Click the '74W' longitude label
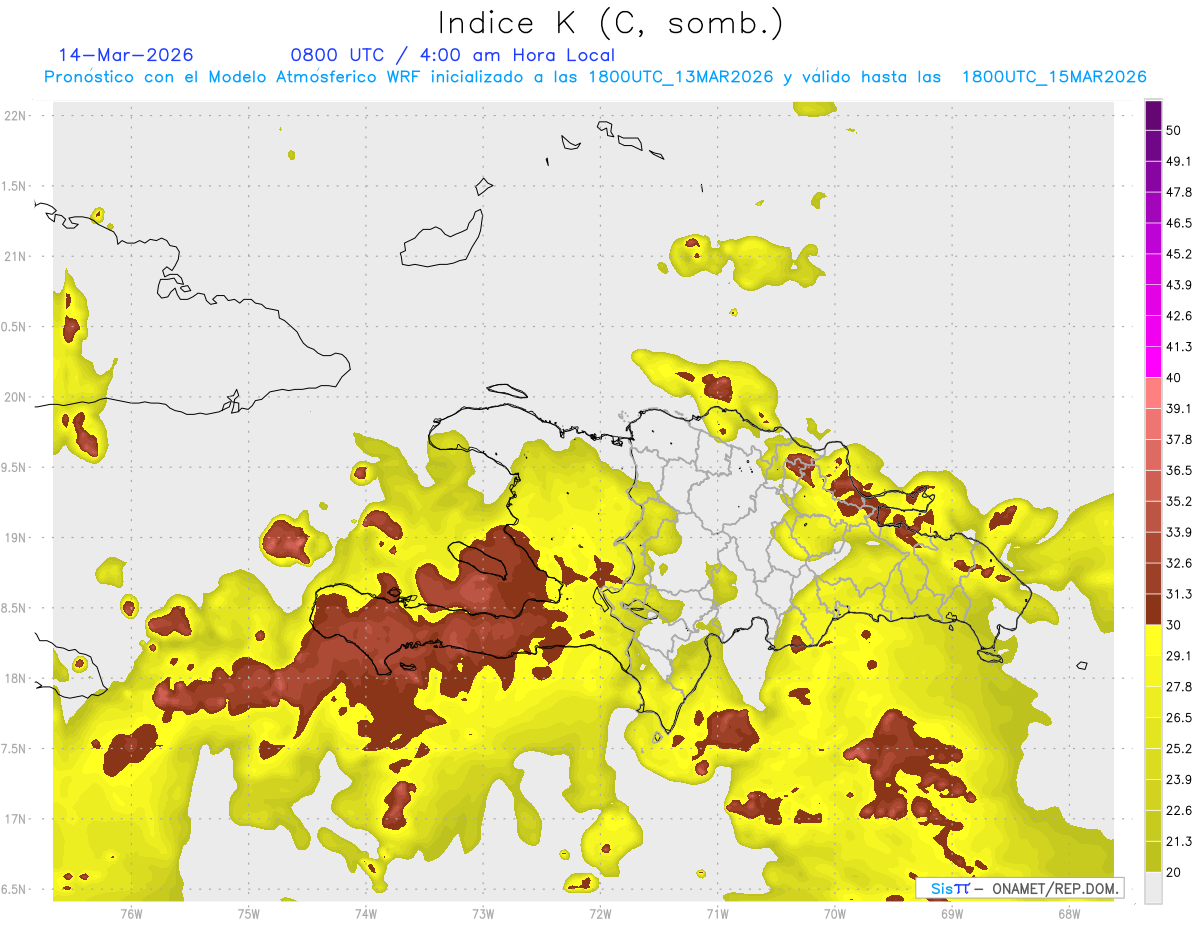 [366, 913]
